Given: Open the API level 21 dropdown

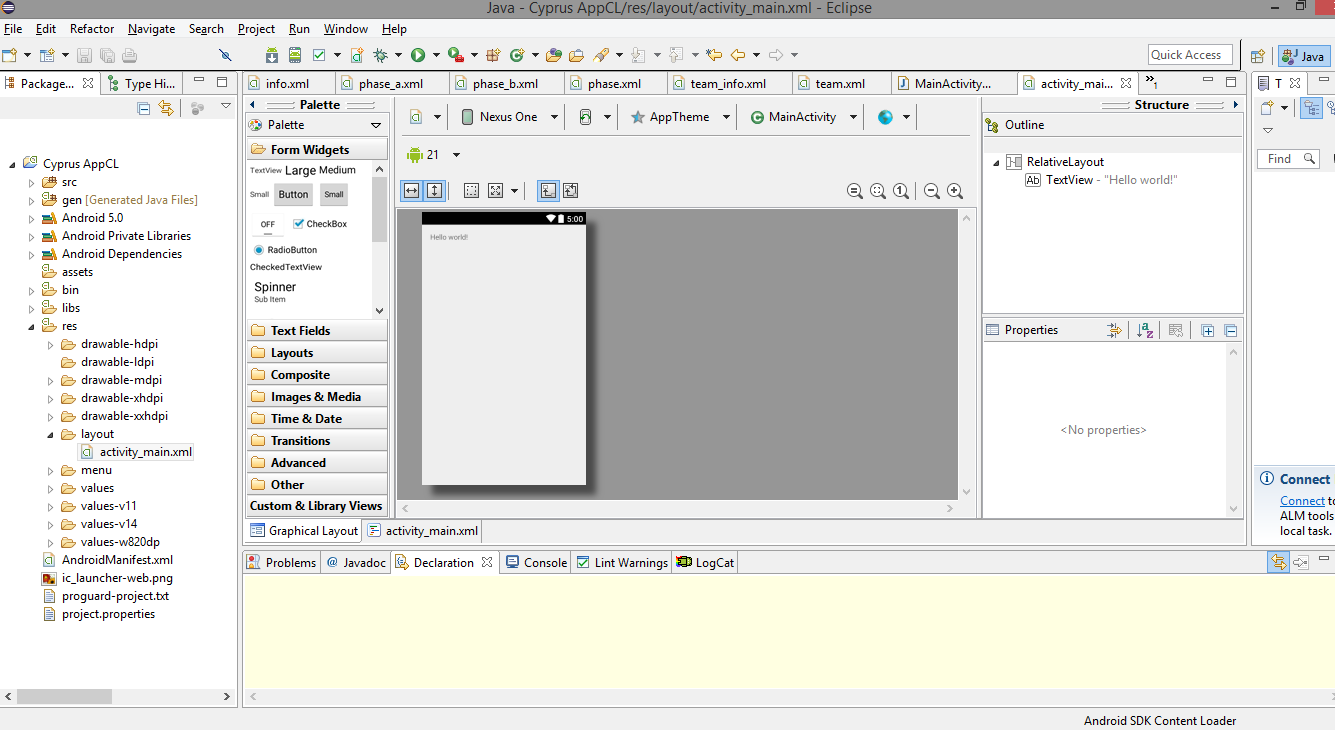Looking at the screenshot, I should coord(434,155).
